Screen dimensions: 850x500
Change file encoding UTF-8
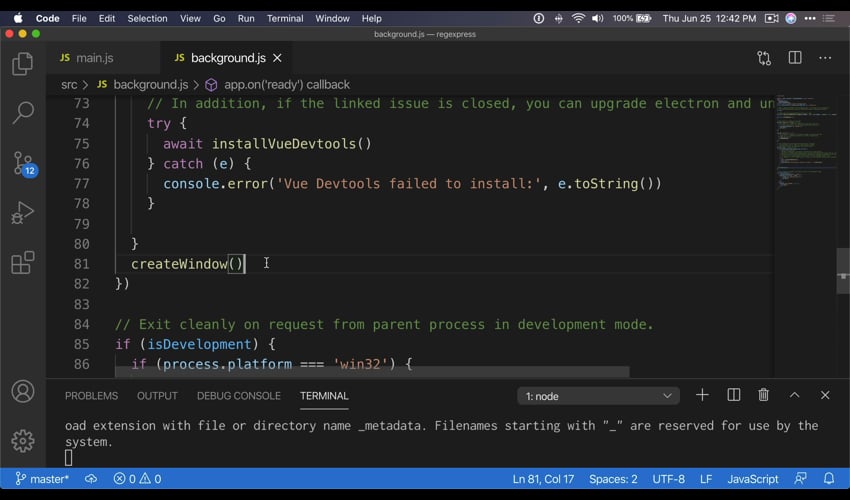pyautogui.click(x=668, y=479)
